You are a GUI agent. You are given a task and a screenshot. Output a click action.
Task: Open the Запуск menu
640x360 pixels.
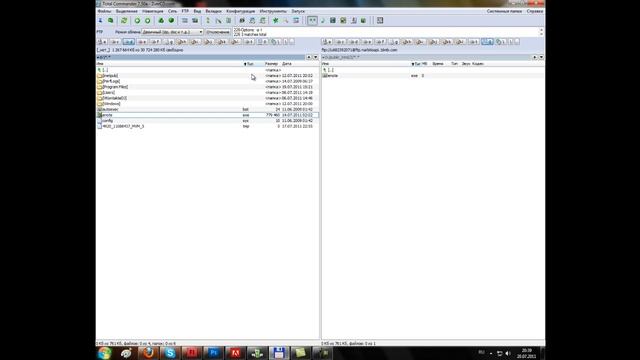click(298, 11)
